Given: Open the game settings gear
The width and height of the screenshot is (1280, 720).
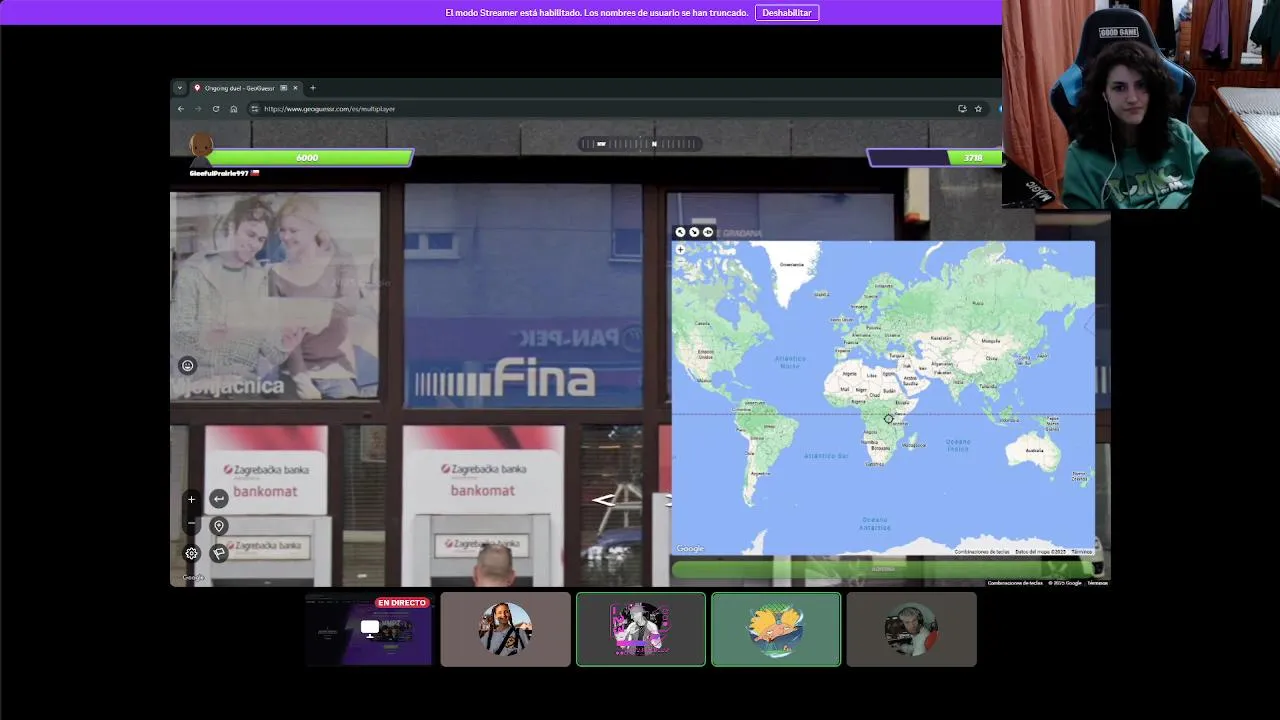Looking at the screenshot, I should coord(192,553).
